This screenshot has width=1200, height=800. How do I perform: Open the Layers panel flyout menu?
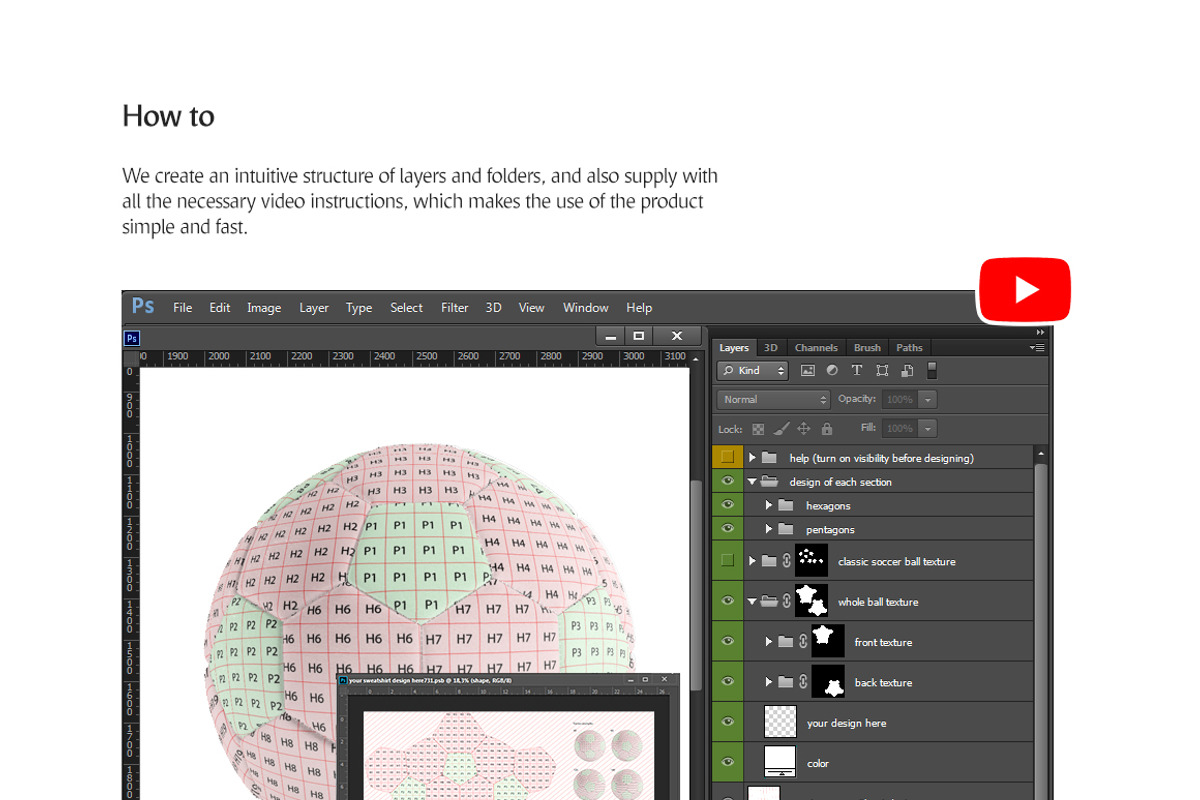coord(1037,348)
